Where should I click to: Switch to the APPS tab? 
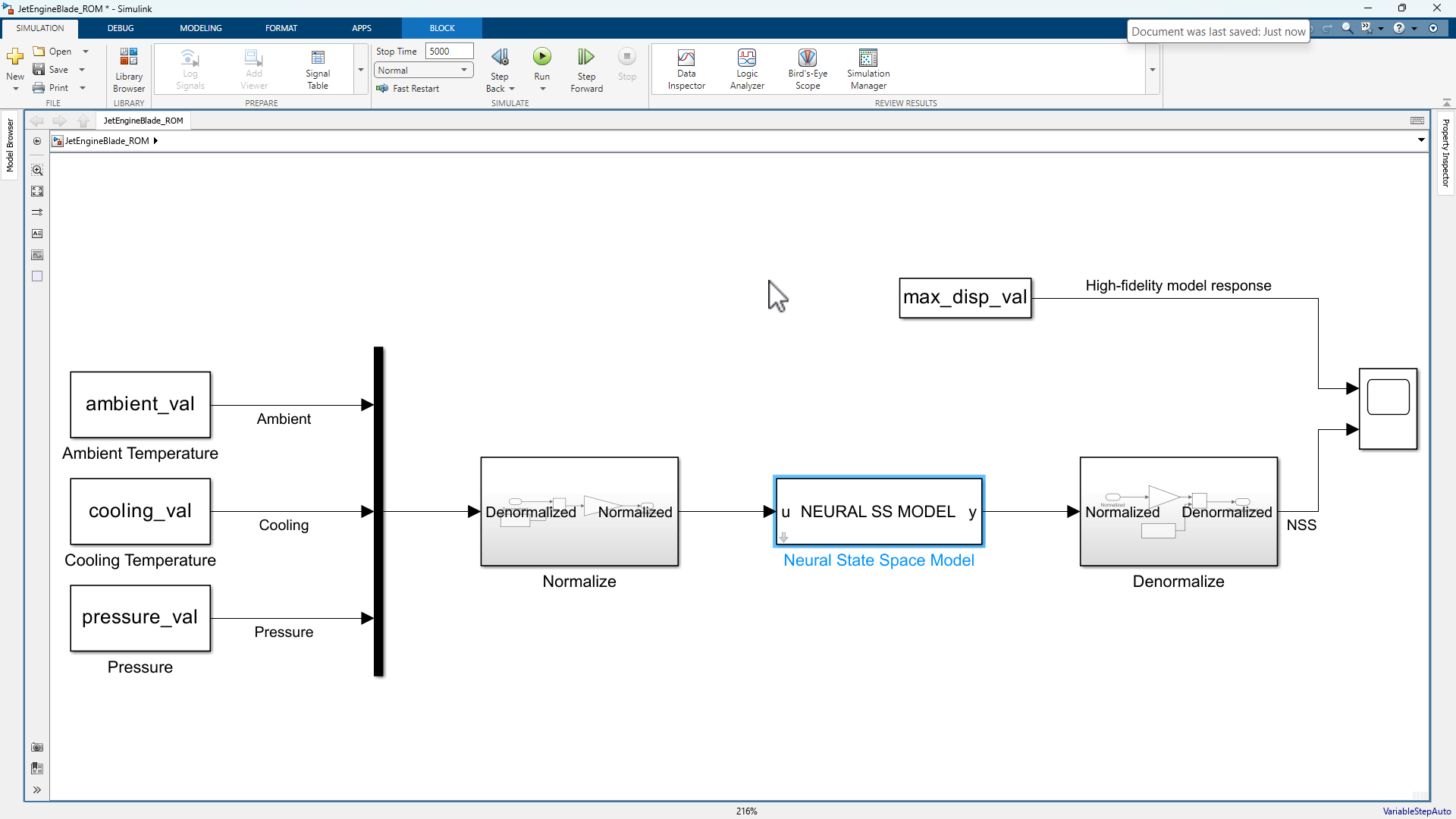(x=362, y=28)
